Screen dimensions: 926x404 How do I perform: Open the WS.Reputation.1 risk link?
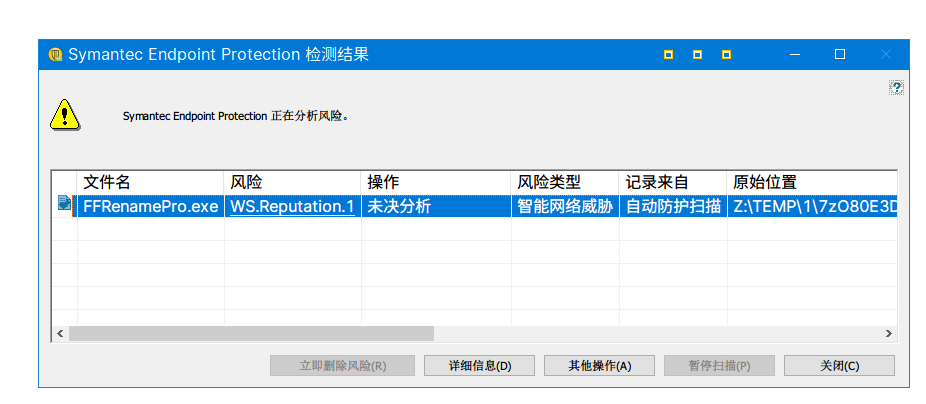point(292,207)
